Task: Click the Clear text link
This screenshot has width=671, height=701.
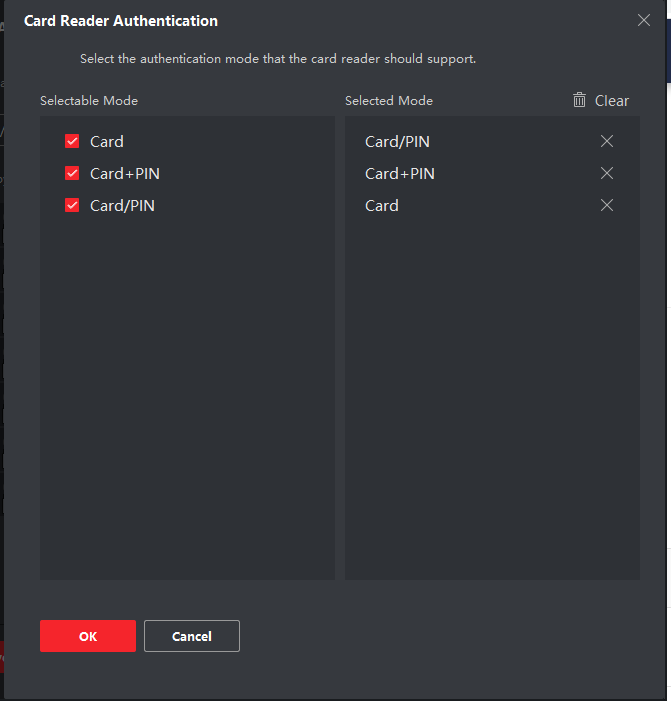Action: (612, 100)
